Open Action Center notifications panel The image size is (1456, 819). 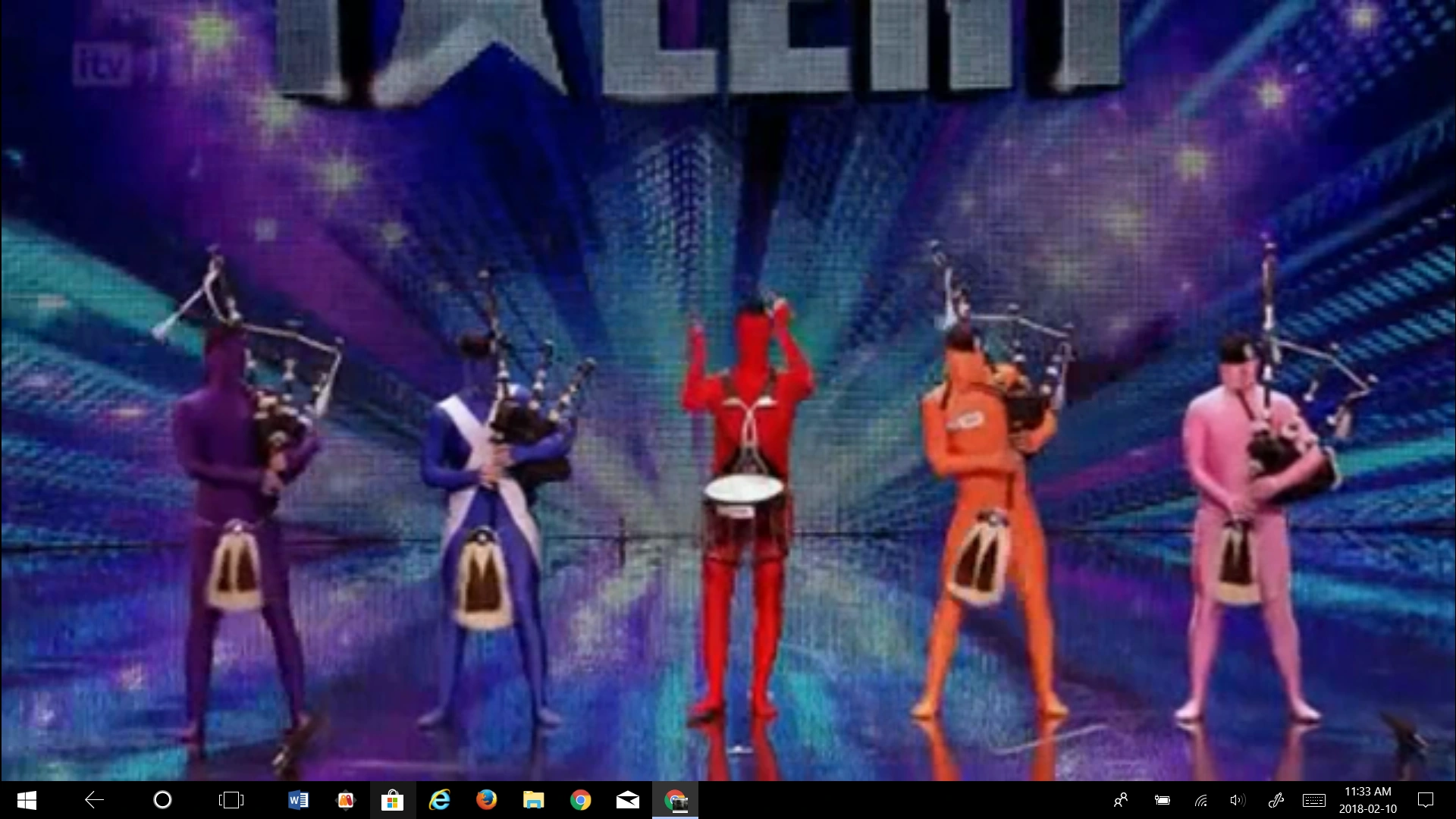(x=1426, y=800)
